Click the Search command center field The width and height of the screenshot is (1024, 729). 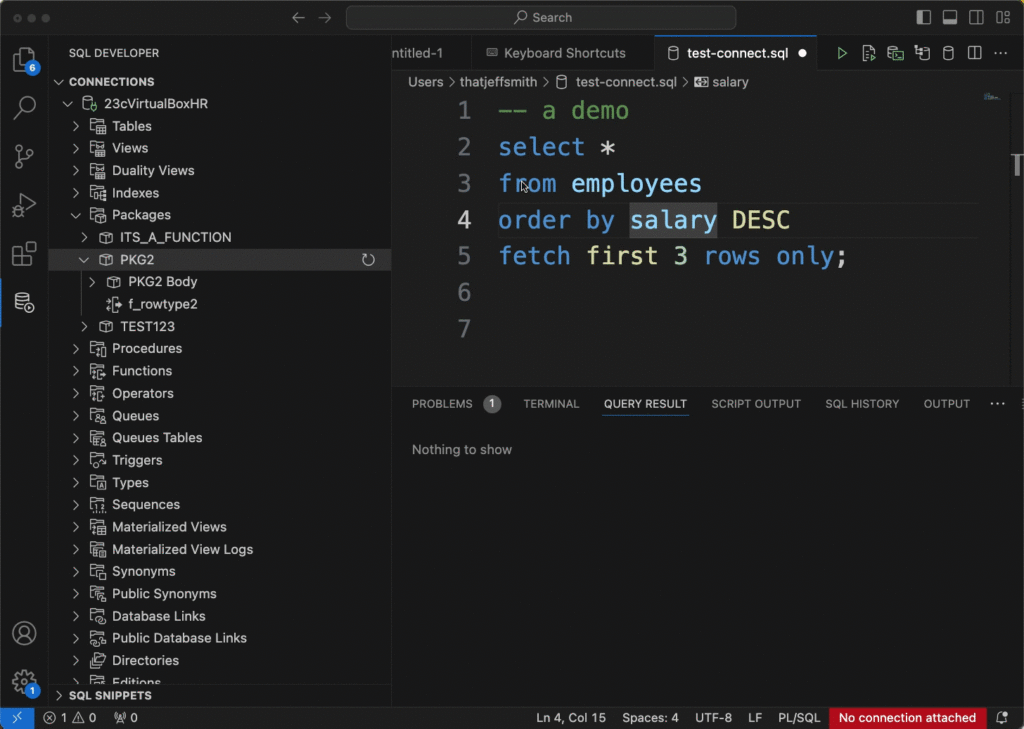click(x=541, y=18)
